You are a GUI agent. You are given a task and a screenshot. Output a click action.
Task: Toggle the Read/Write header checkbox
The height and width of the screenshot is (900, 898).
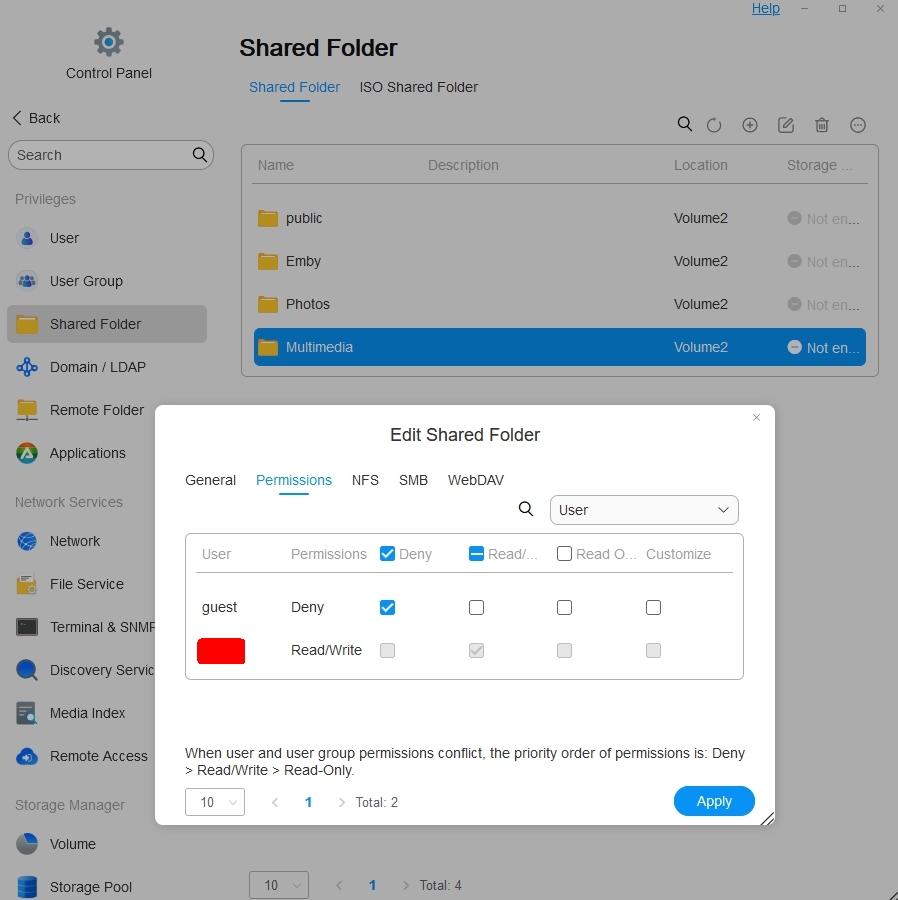coord(476,554)
